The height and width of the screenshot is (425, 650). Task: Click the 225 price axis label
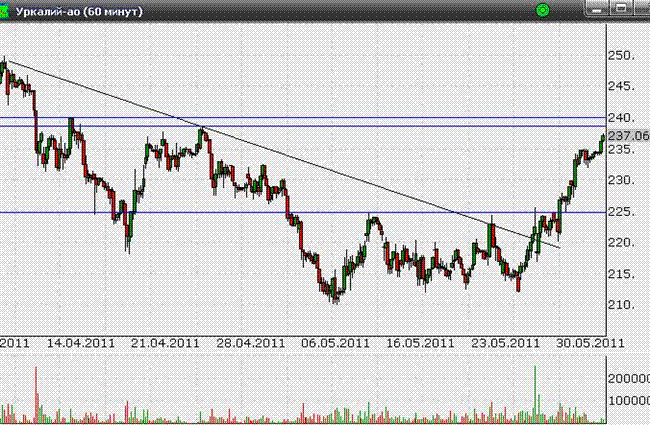(x=621, y=212)
